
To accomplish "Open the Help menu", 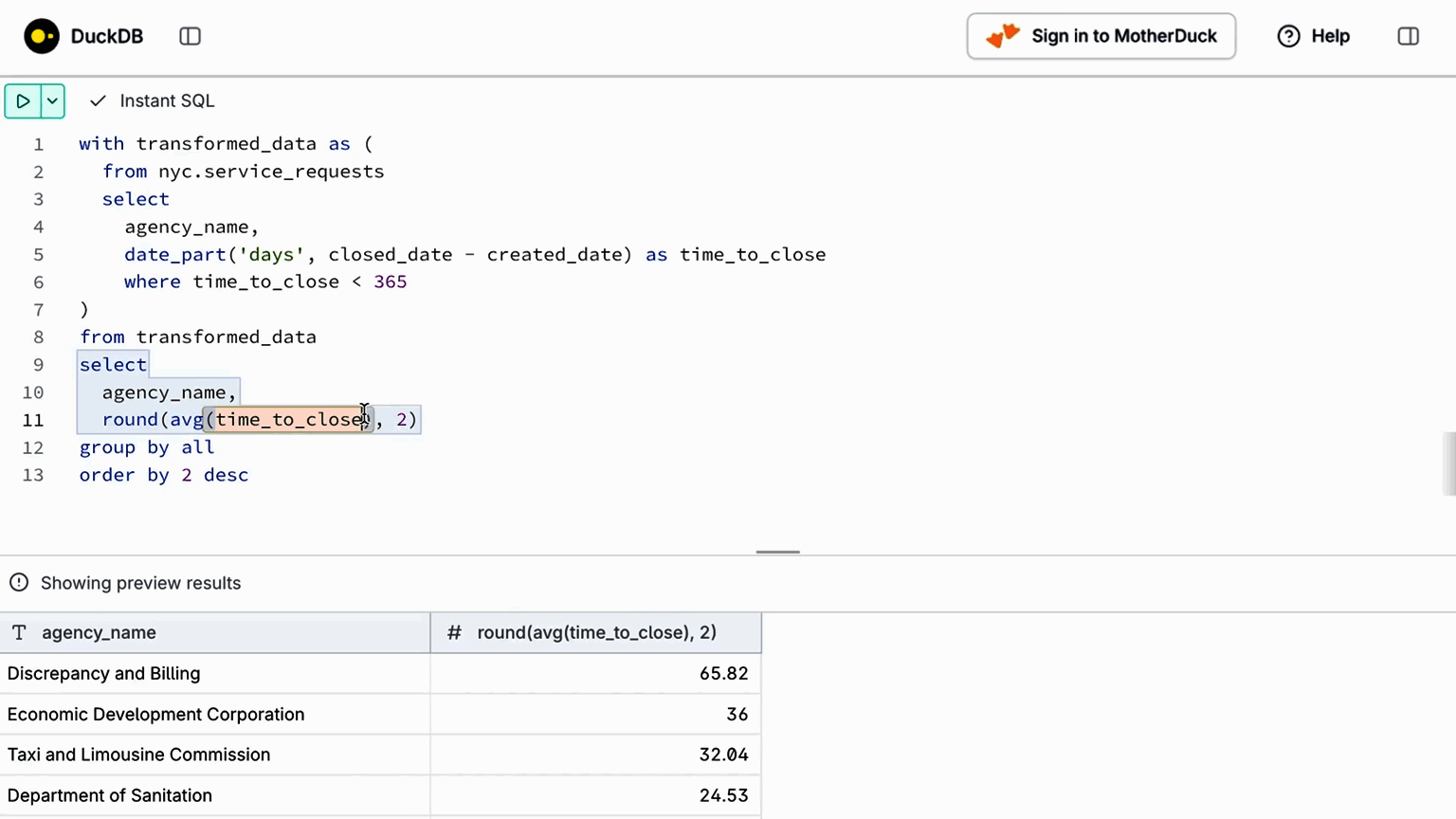I will tap(1329, 36).
